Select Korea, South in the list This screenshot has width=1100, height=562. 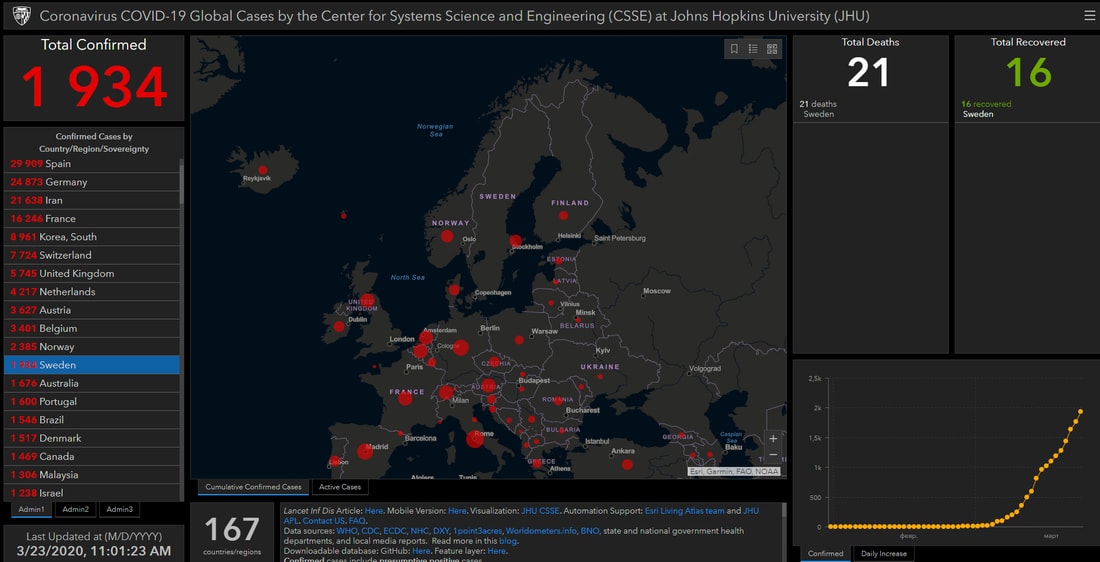[x=92, y=237]
